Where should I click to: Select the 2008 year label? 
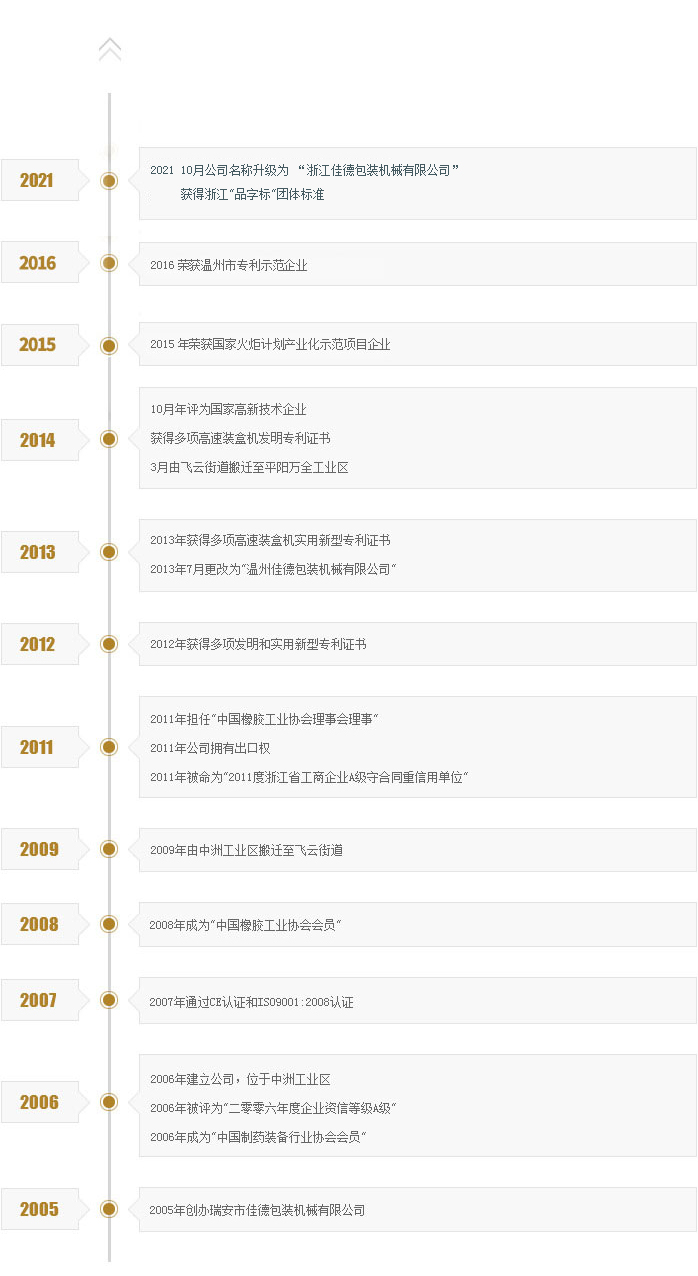coord(39,924)
